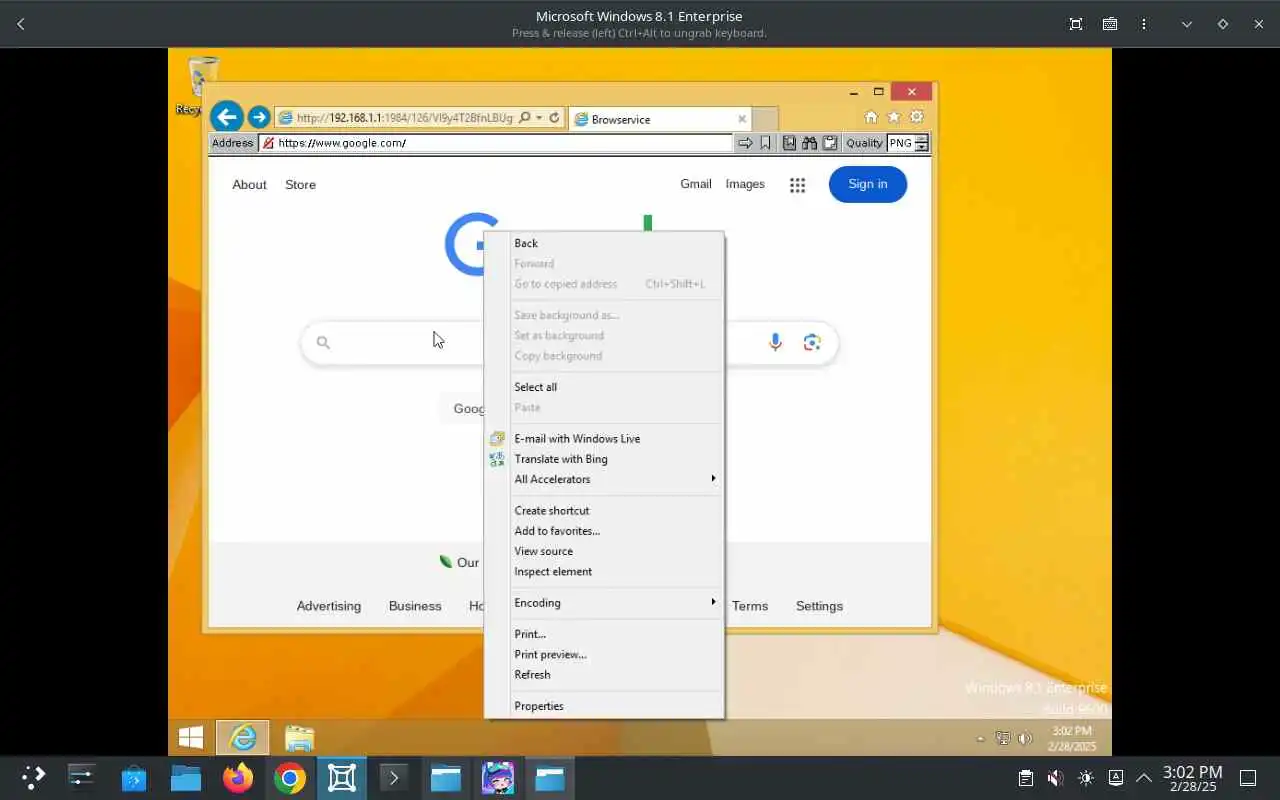The image size is (1280, 800).
Task: Open File Explorer on the Windows taskbar
Action: (x=299, y=738)
